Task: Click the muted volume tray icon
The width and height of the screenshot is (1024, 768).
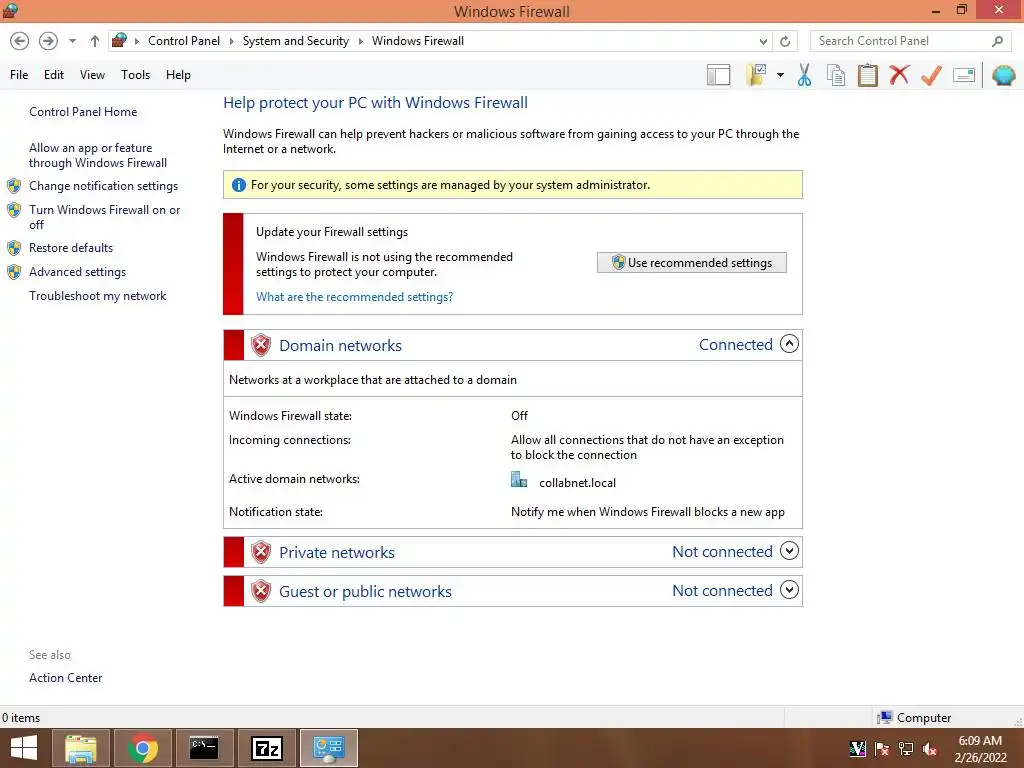Action: pos(929,749)
